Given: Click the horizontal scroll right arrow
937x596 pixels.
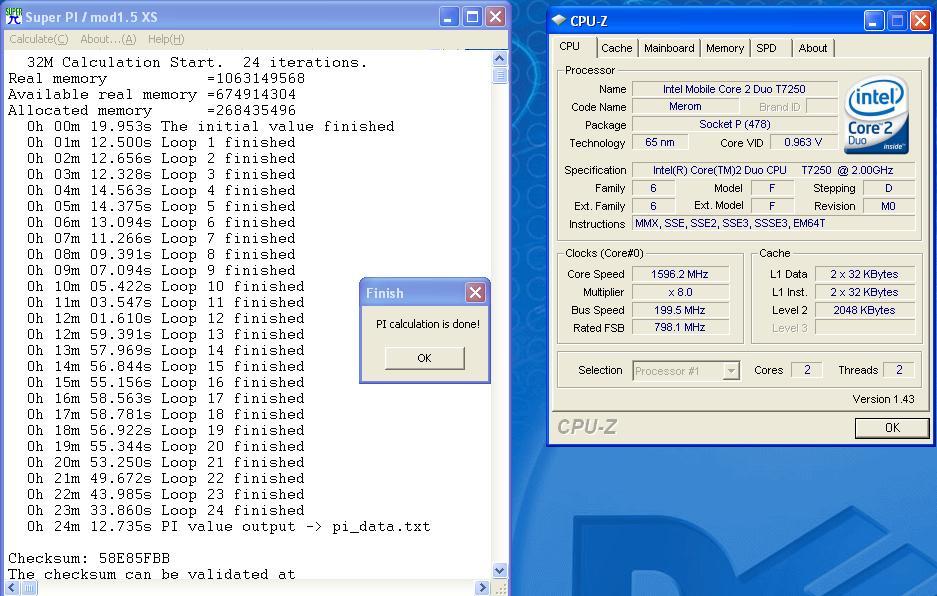Looking at the screenshot, I should 483,588.
